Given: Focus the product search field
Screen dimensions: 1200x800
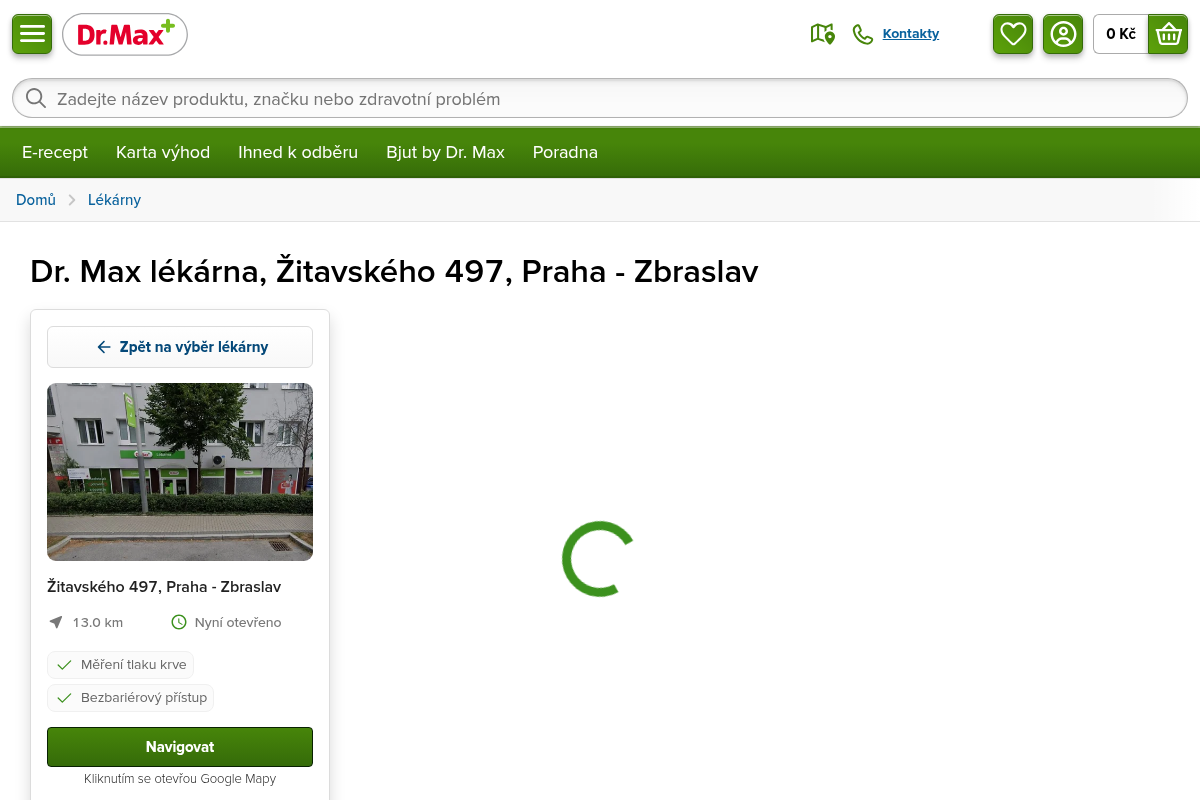Looking at the screenshot, I should [x=600, y=98].
